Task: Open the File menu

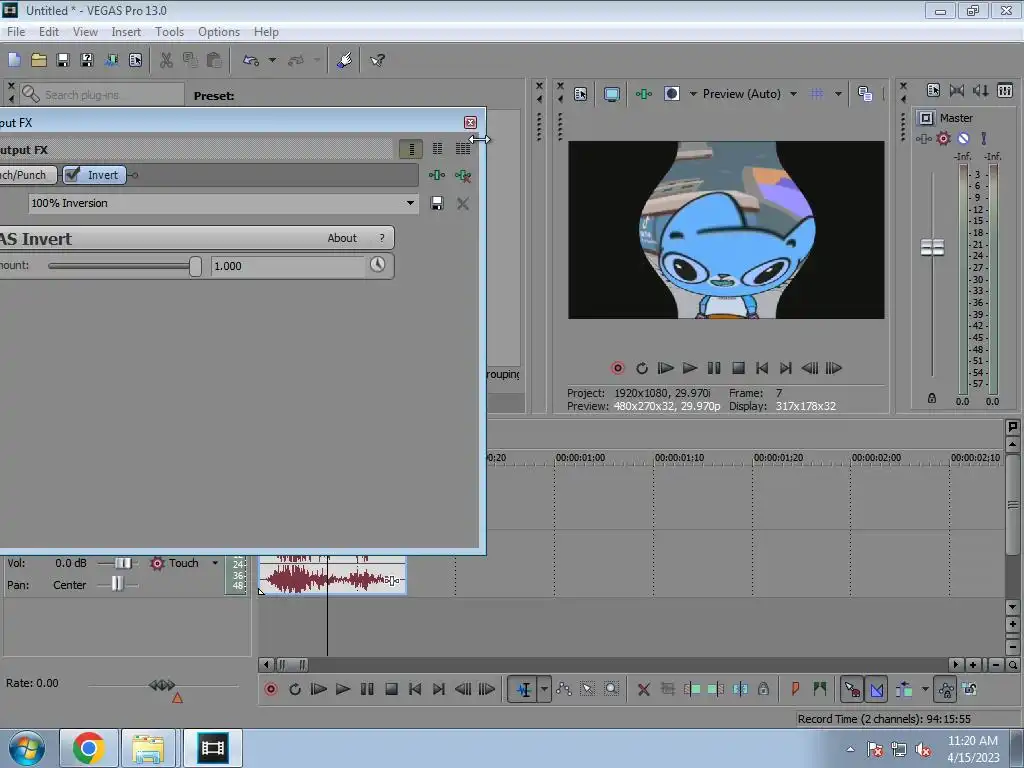Action: [x=16, y=31]
